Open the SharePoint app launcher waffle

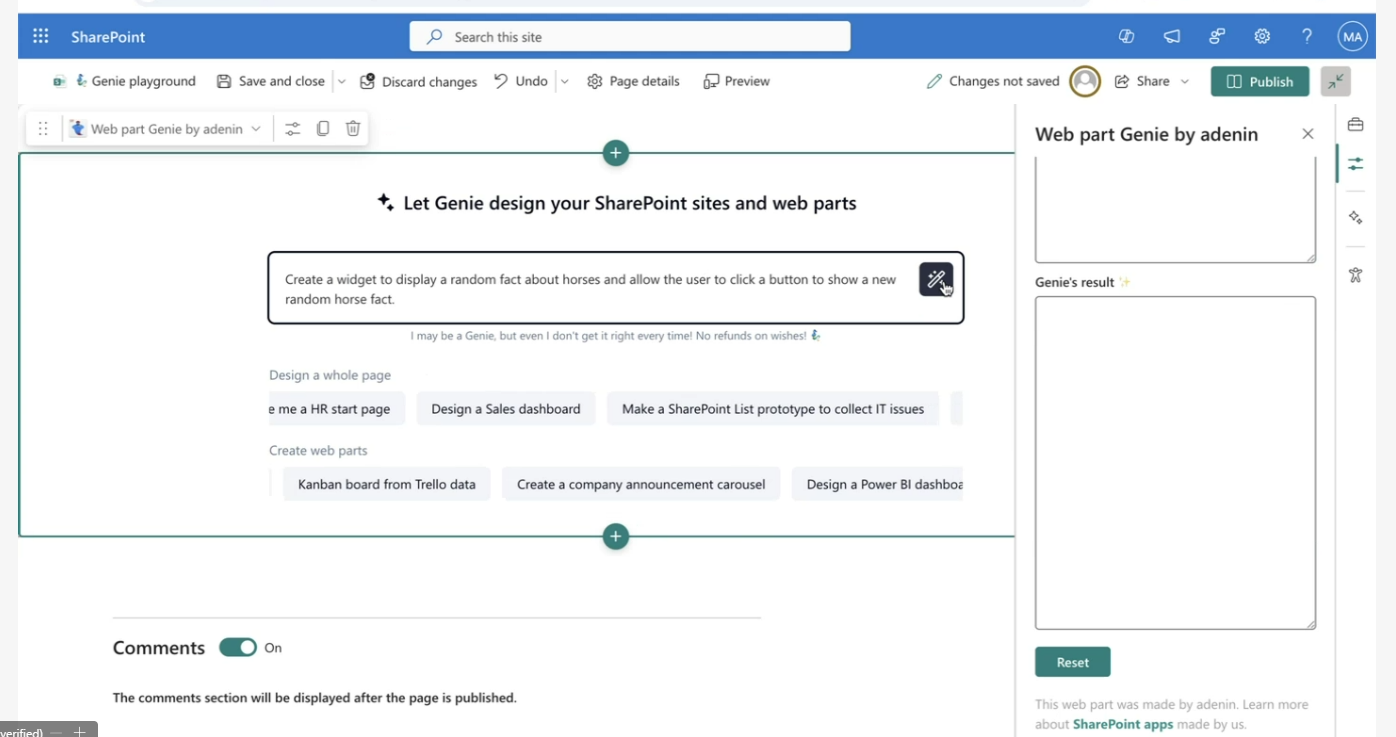(x=41, y=37)
